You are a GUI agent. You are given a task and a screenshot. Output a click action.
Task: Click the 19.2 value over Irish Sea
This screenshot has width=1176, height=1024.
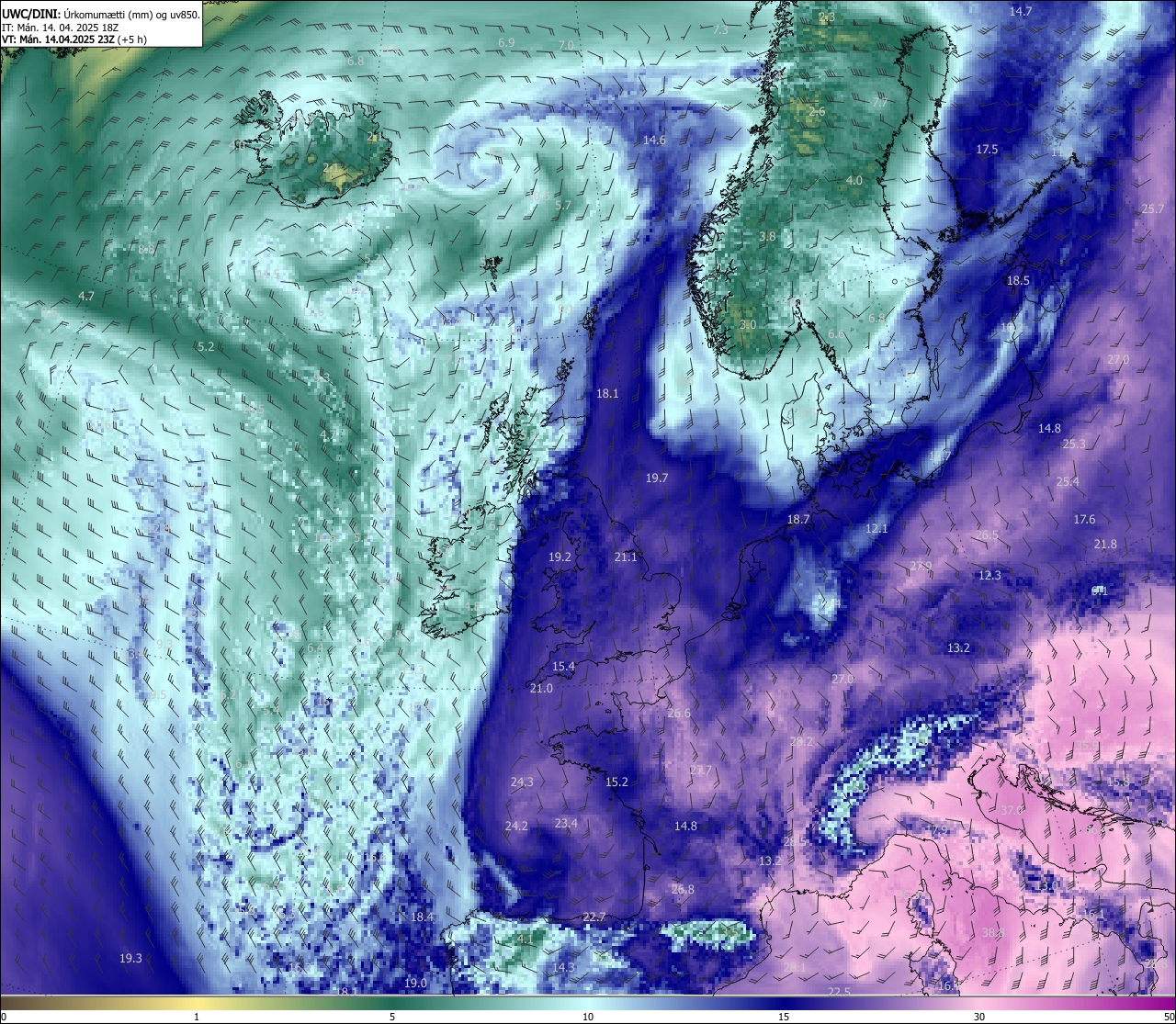(x=560, y=557)
